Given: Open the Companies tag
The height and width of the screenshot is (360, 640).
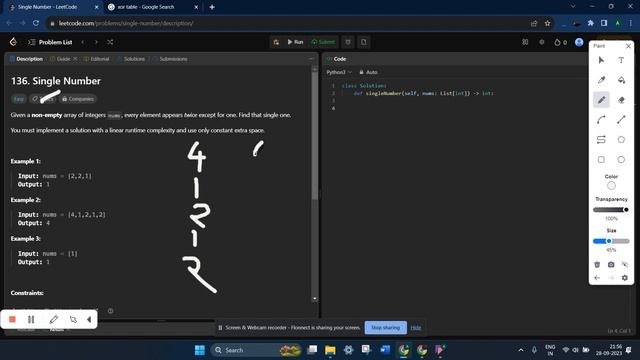Looking at the screenshot, I should (78, 99).
